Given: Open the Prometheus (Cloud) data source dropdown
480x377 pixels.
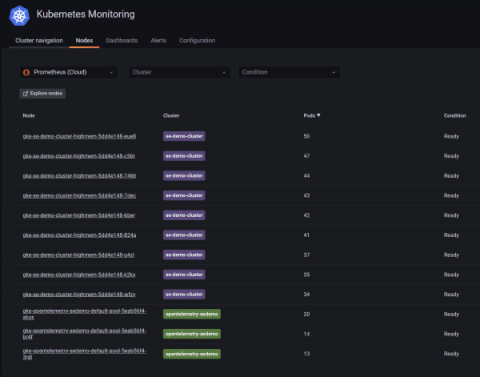Looking at the screenshot, I should pyautogui.click(x=68, y=72).
